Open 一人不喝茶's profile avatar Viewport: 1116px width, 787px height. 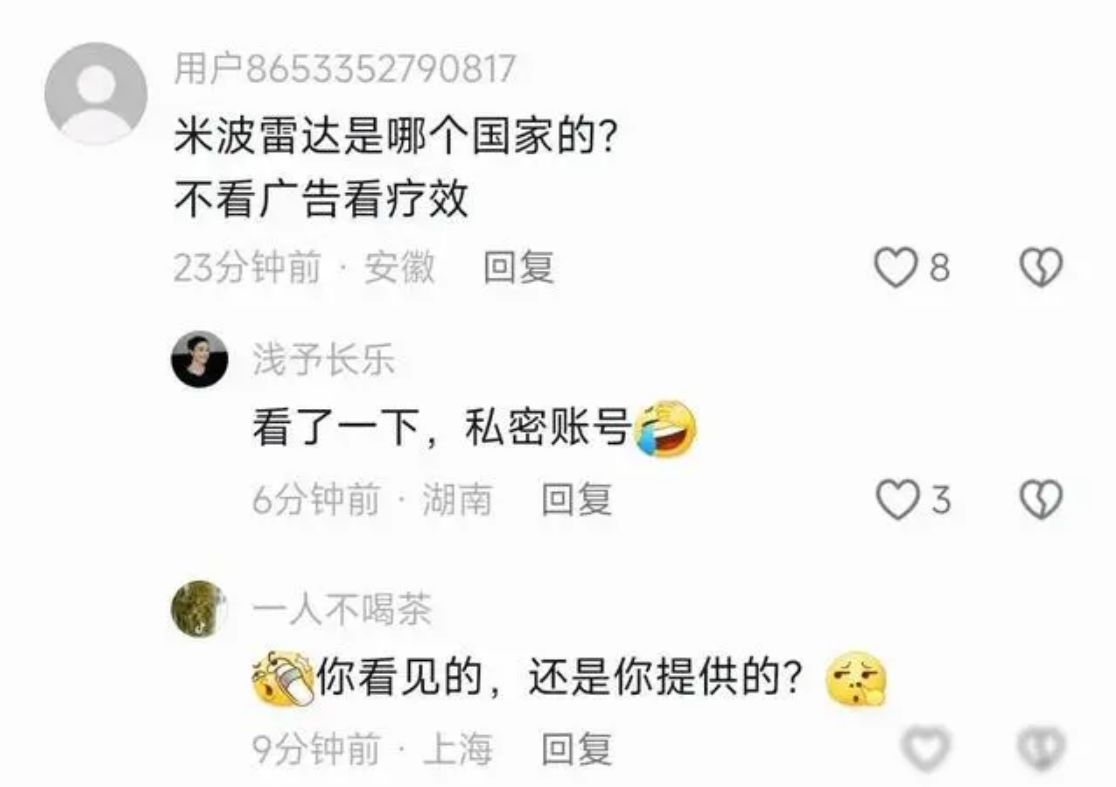[x=199, y=608]
